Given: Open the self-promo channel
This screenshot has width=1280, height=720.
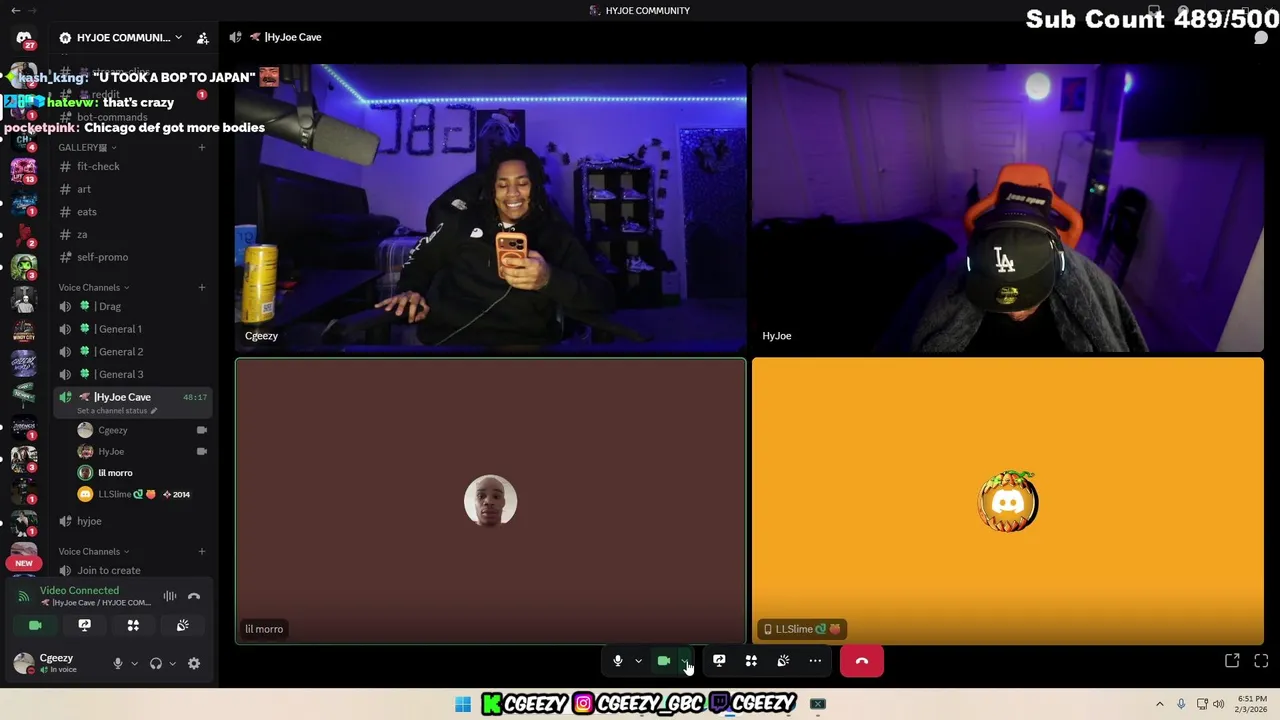Looking at the screenshot, I should tap(132, 257).
